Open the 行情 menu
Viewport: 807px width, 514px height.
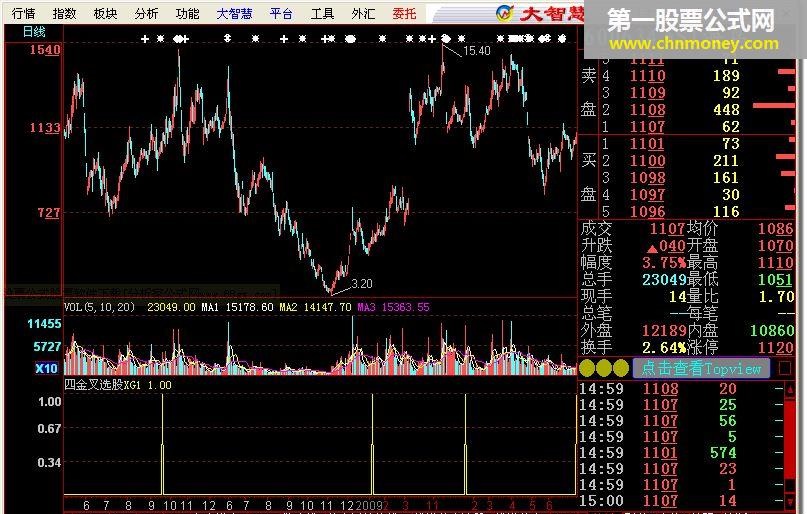(x=24, y=13)
